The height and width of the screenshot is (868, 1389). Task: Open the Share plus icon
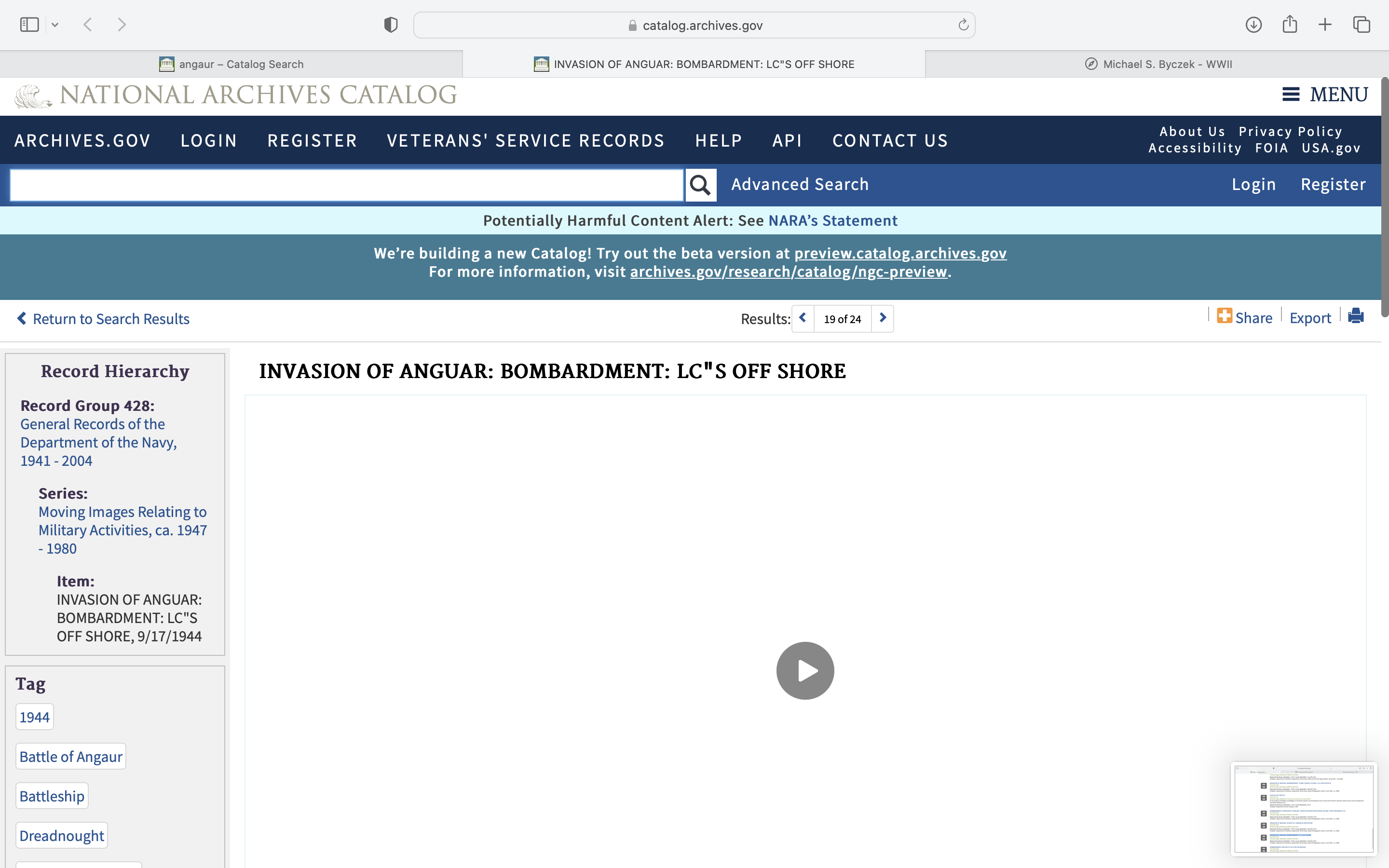coord(1224,316)
